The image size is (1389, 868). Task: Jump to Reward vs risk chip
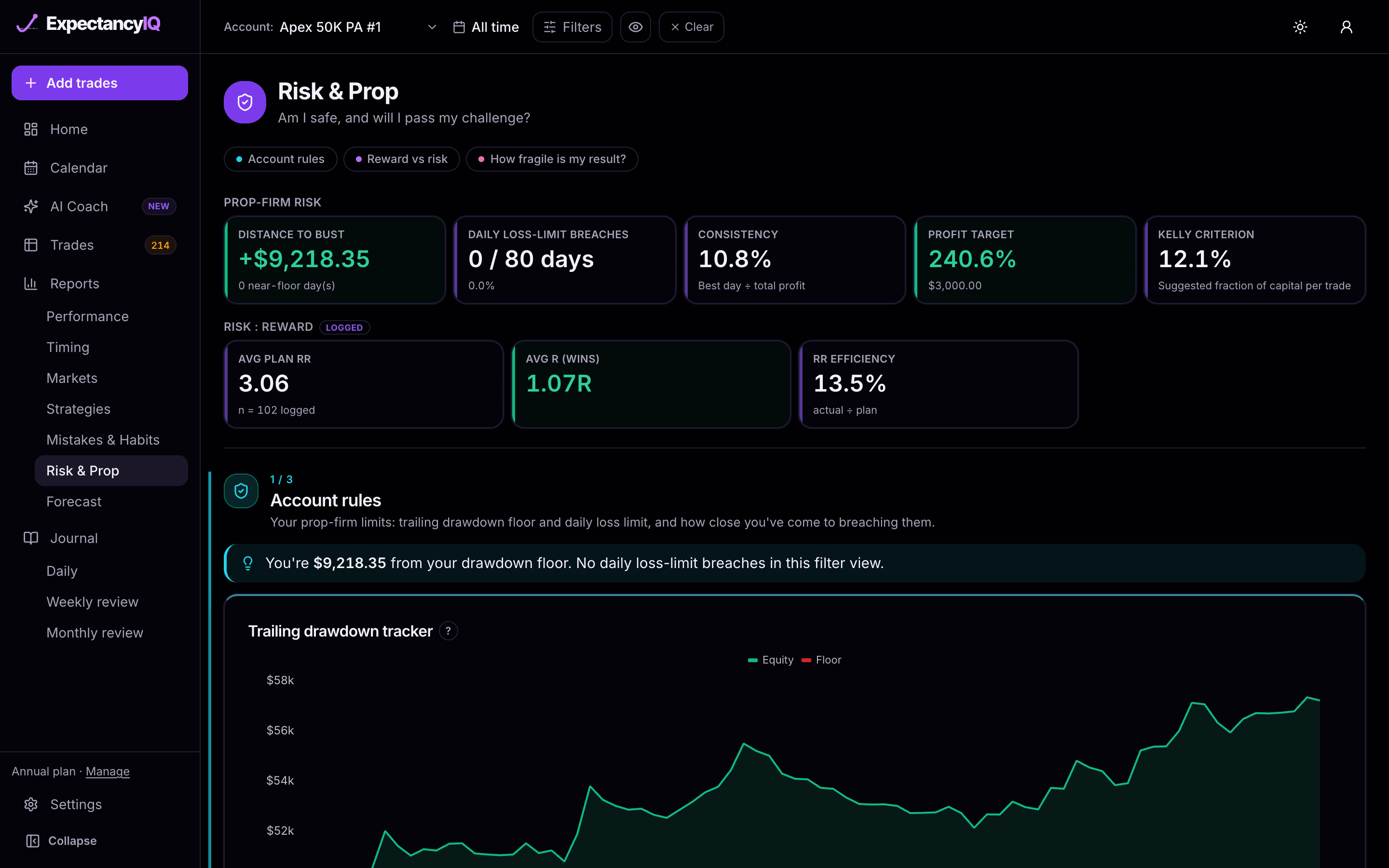coord(401,159)
